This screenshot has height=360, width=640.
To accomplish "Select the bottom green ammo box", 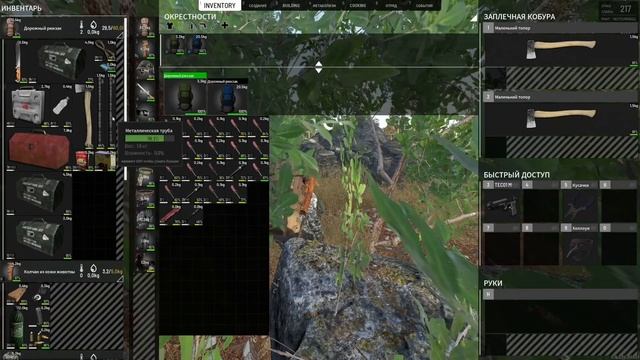I will (x=39, y=238).
